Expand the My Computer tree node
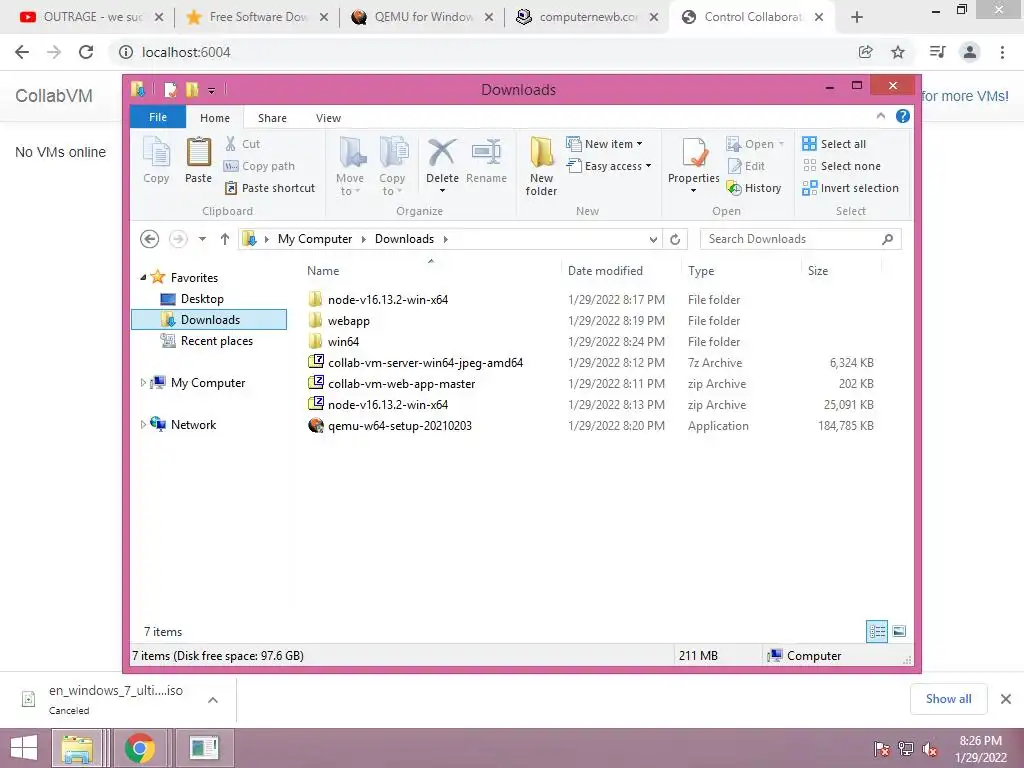Viewport: 1024px width, 768px height. [x=143, y=383]
